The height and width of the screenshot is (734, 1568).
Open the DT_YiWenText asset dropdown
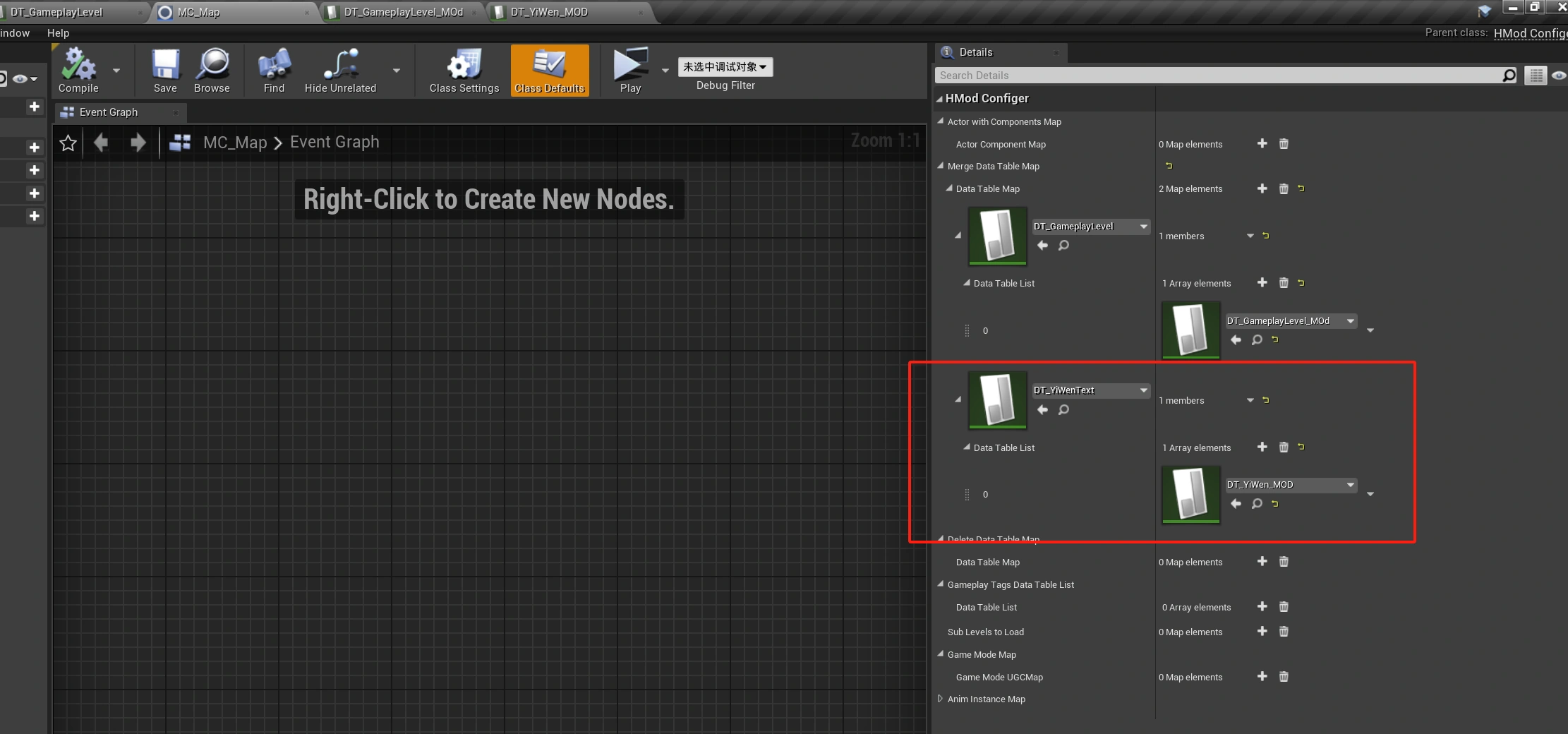tap(1091, 390)
